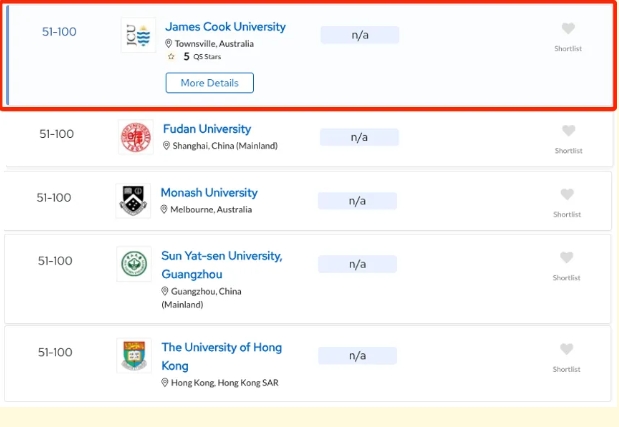Open Sun Yat-sen University, Guangzhou link
Viewport: 619px width, 427px height.
point(221,265)
